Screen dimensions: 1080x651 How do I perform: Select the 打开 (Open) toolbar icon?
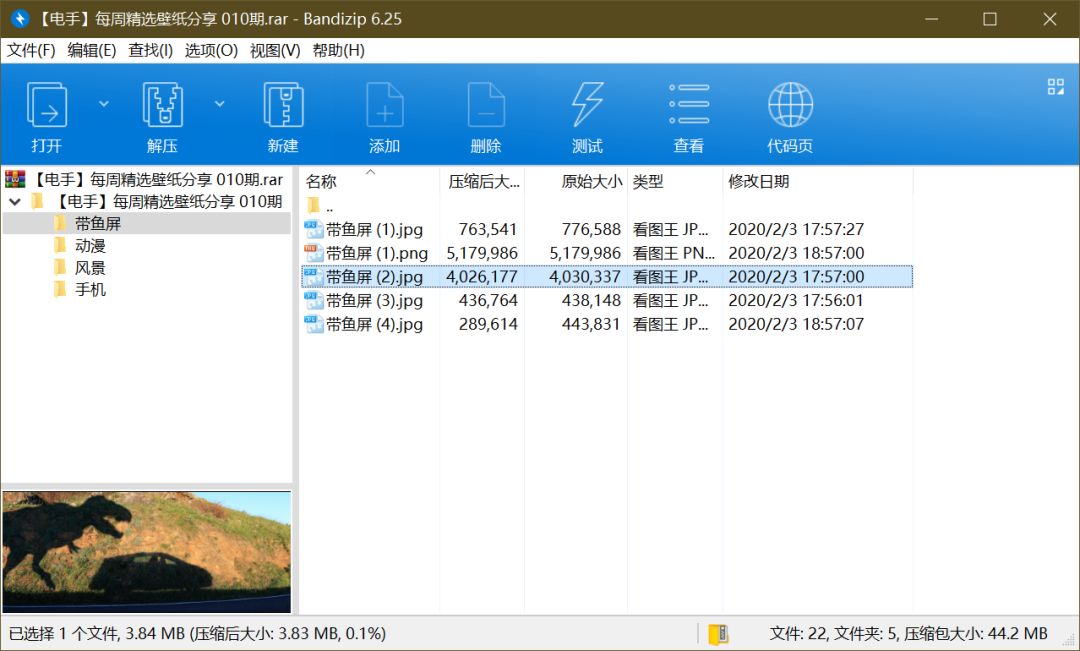47,104
